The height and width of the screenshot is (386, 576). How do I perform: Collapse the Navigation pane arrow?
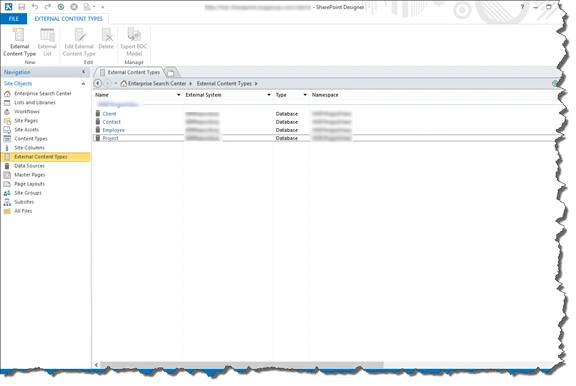click(x=84, y=72)
